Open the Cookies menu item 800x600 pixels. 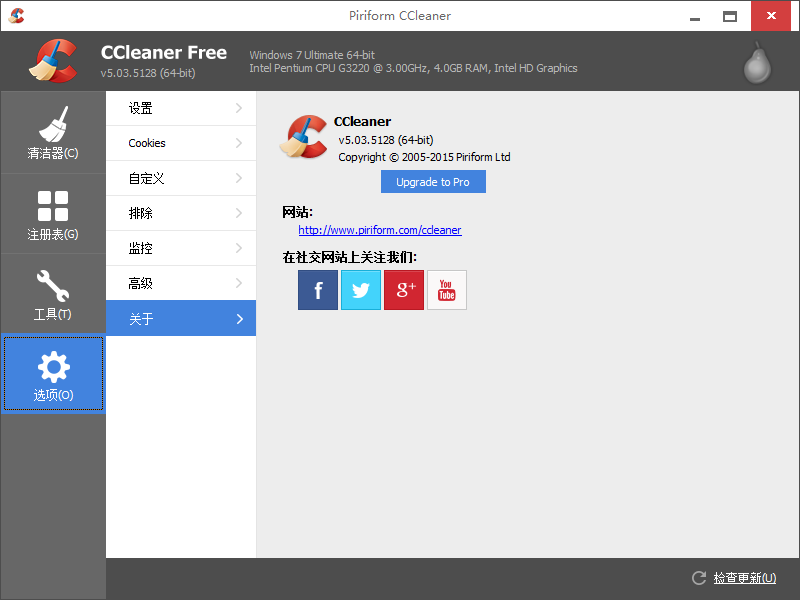(181, 143)
